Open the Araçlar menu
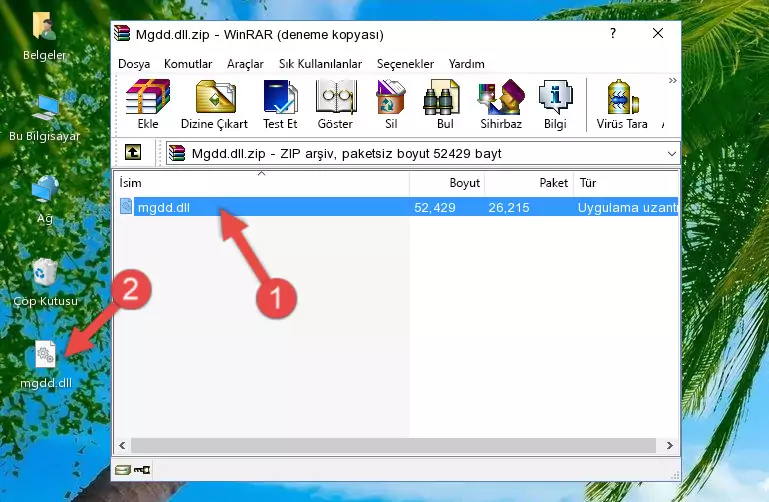The height and width of the screenshot is (502, 769). (x=245, y=64)
